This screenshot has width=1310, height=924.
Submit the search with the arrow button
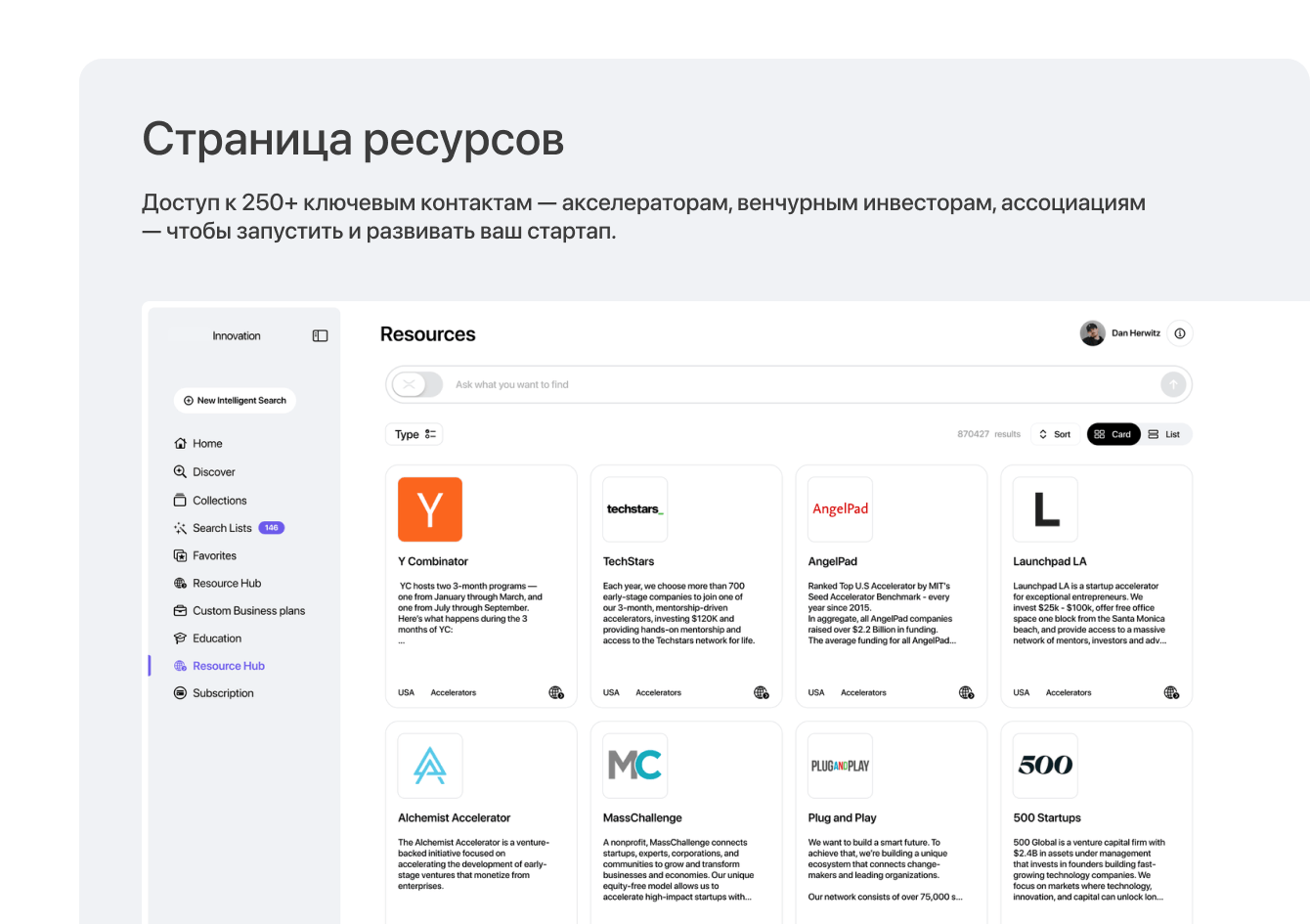tap(1173, 384)
